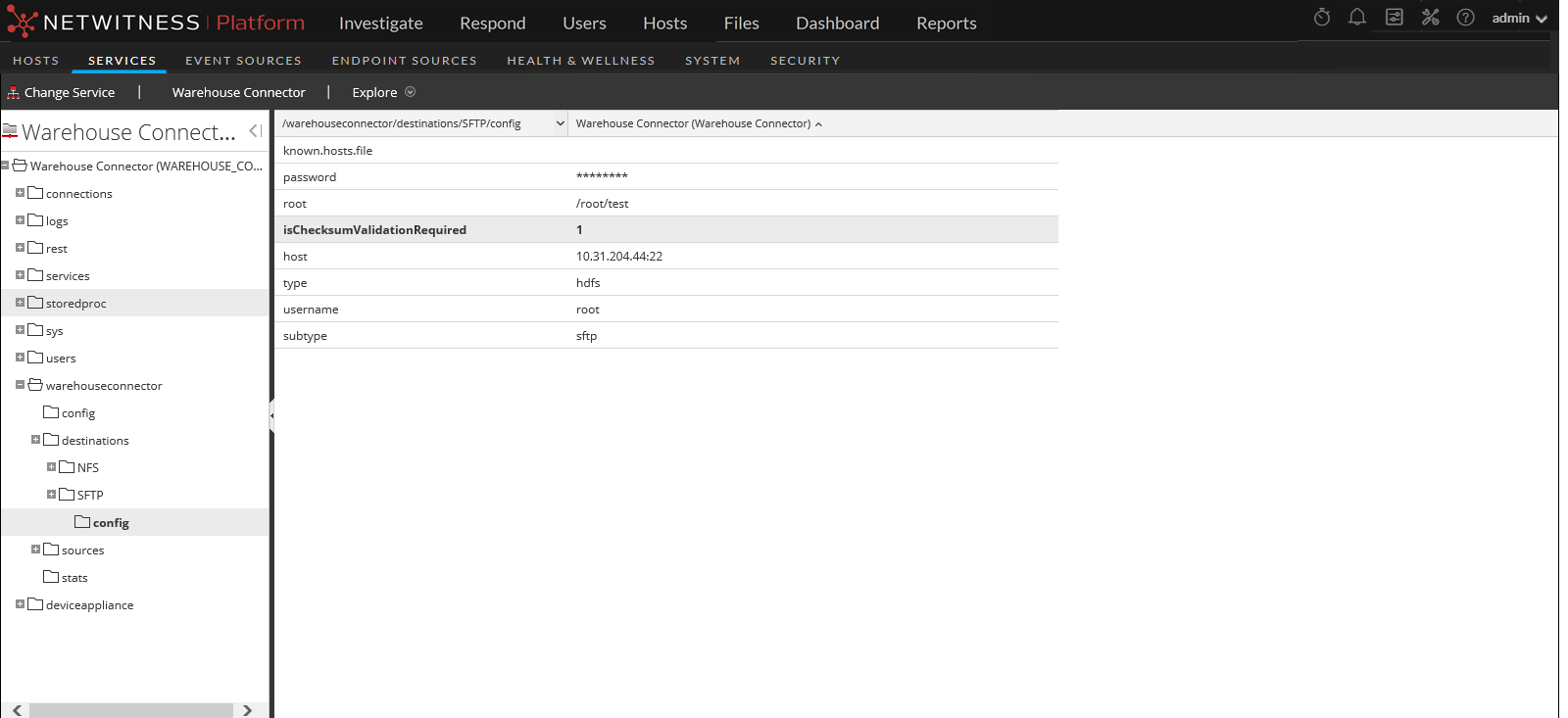The width and height of the screenshot is (1568, 718).
Task: Expand the services tree node
Action: point(20,275)
